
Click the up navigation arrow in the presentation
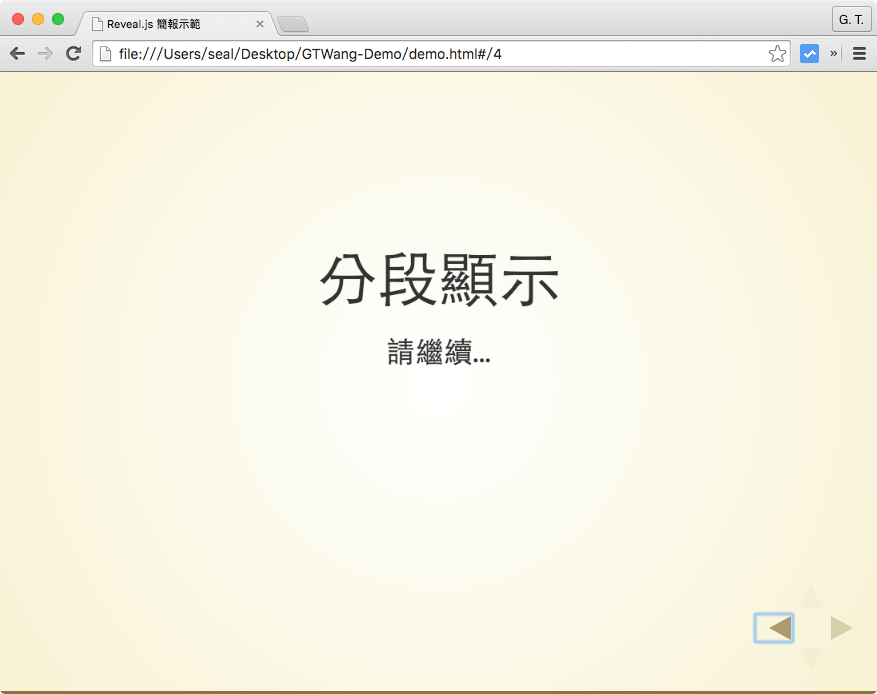pos(810,597)
